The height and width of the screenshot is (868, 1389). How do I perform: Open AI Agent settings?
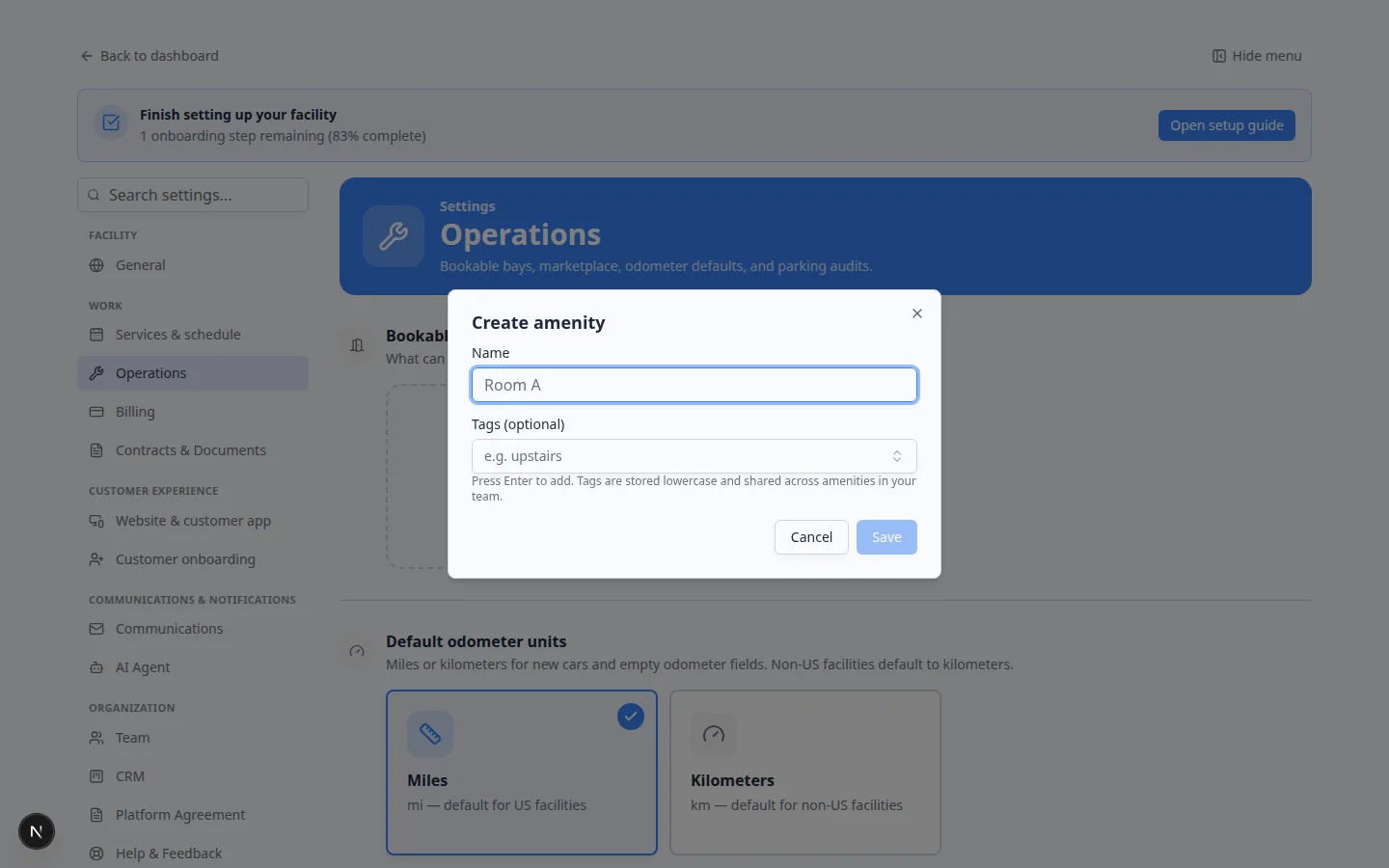[x=193, y=667]
